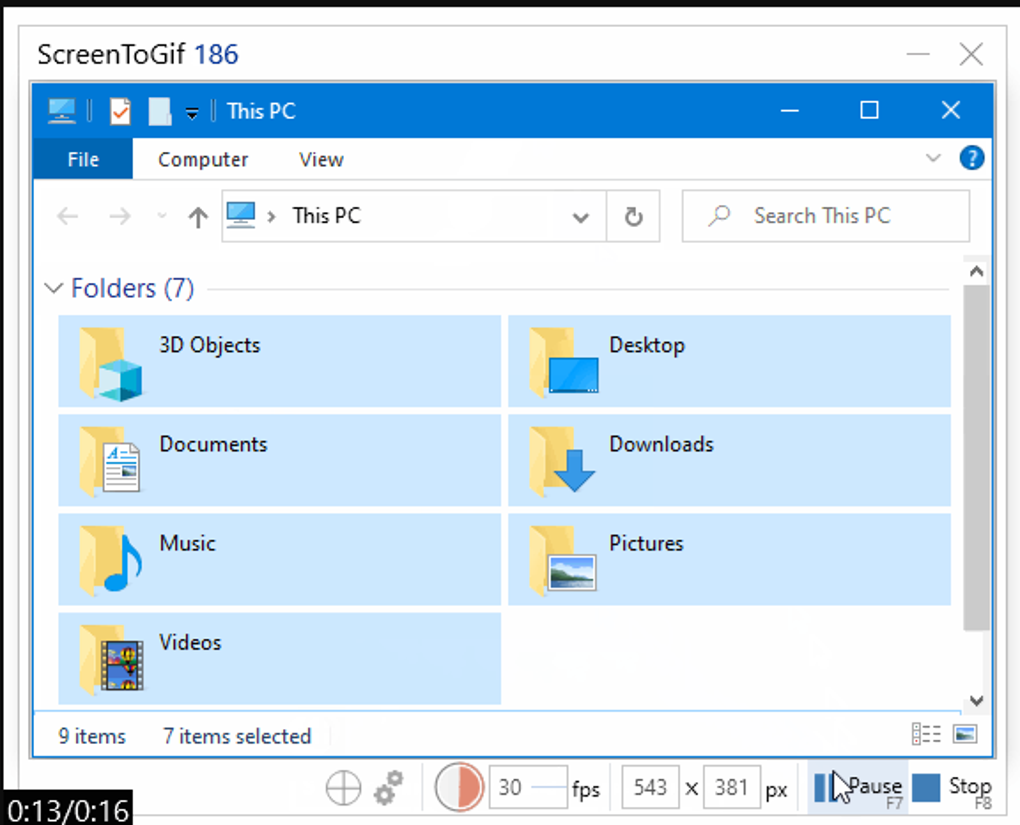This screenshot has height=825, width=1020.
Task: Select the Downloads folder
Action: [729, 460]
